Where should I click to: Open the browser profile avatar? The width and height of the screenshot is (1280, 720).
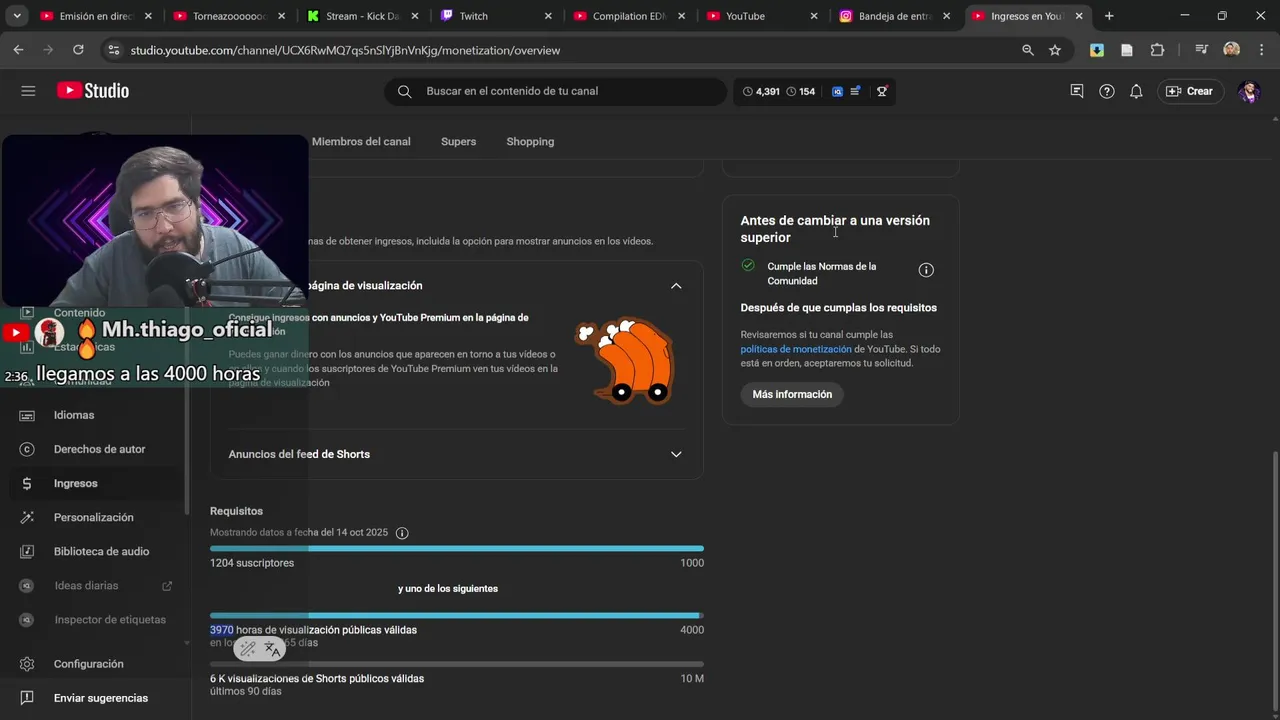click(1232, 50)
